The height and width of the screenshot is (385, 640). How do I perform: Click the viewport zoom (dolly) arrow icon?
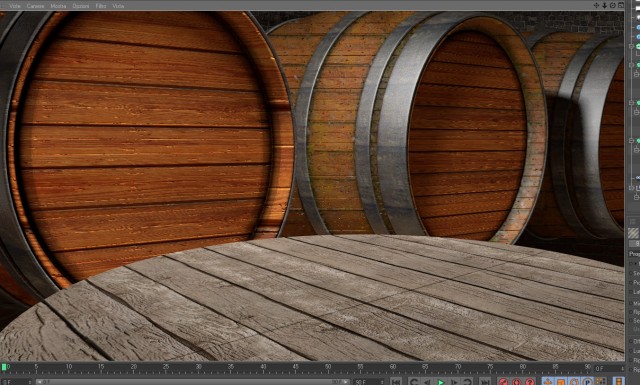tap(604, 5)
